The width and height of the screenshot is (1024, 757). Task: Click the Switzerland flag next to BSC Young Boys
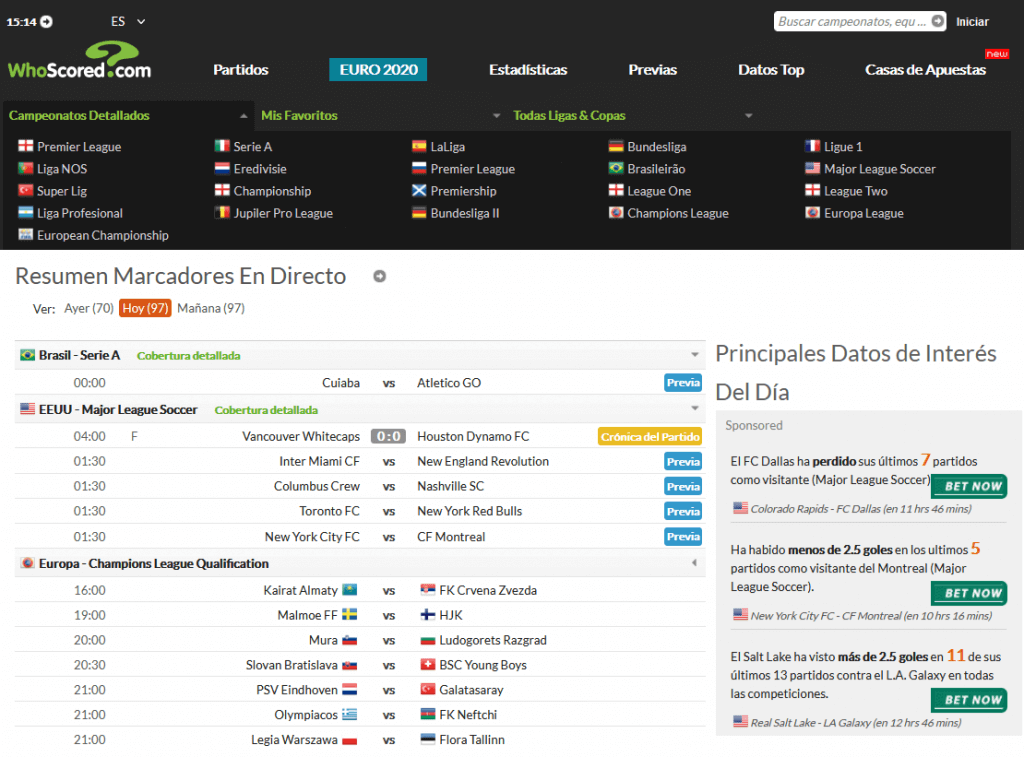(x=428, y=664)
